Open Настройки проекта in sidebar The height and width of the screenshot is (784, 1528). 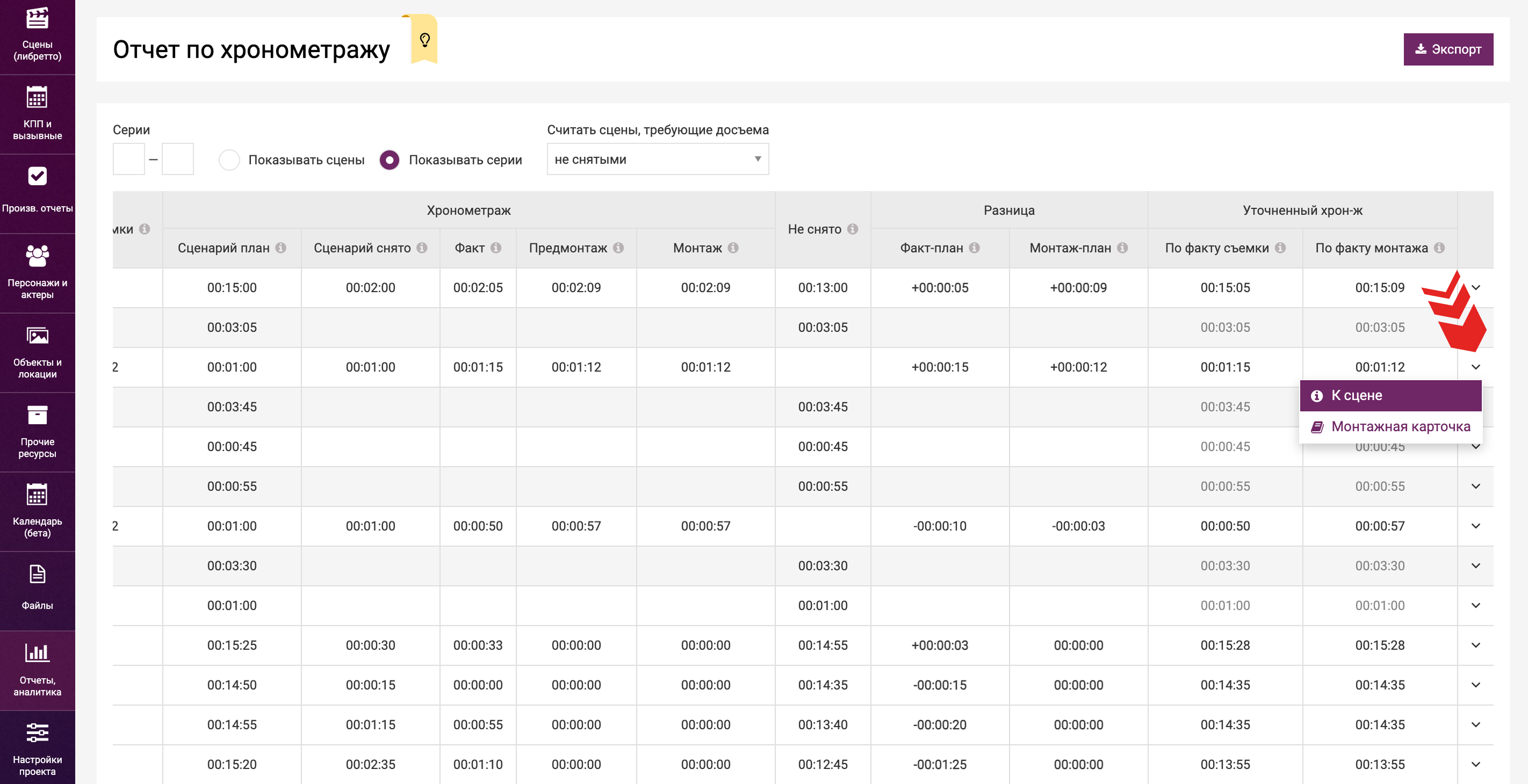coord(37,749)
